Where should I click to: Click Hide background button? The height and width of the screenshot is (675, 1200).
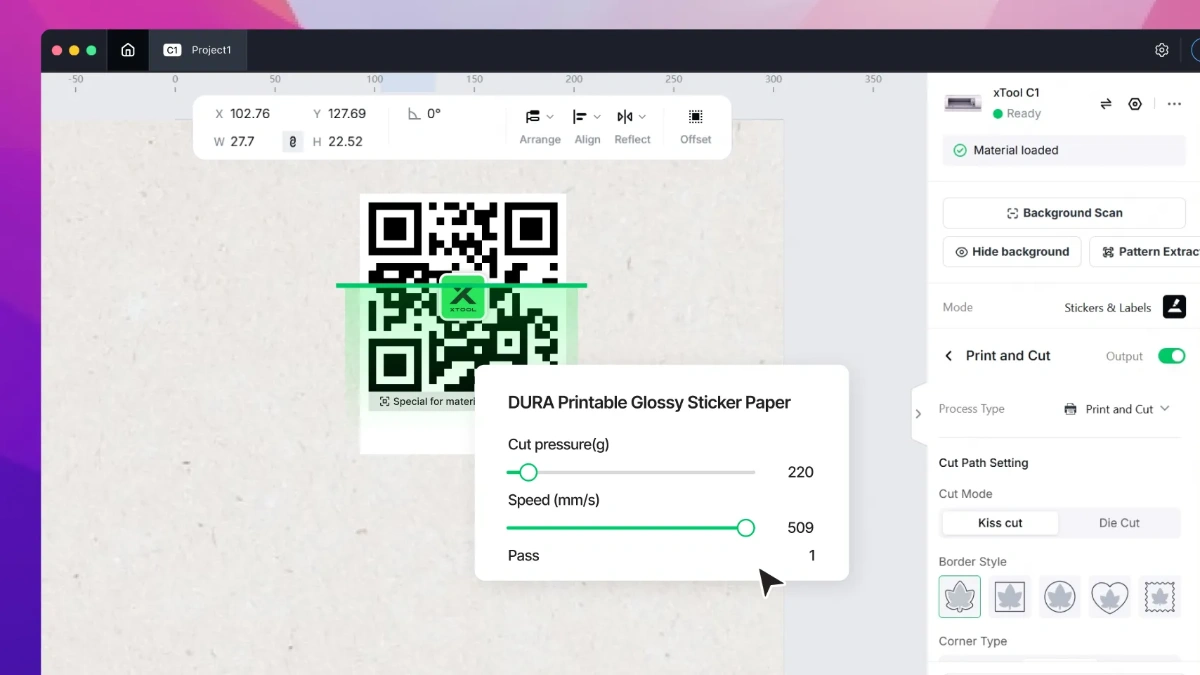pyautogui.click(x=1011, y=252)
